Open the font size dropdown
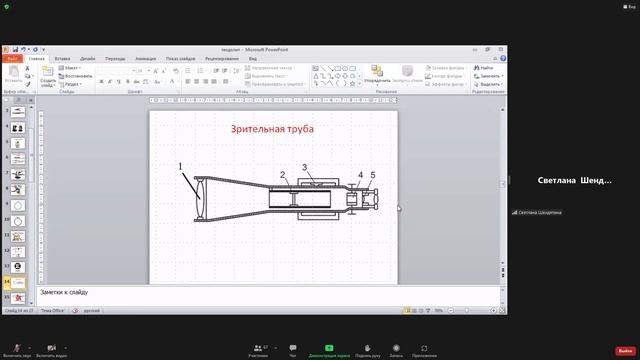Viewport: 640px width, 360px height. (149, 71)
